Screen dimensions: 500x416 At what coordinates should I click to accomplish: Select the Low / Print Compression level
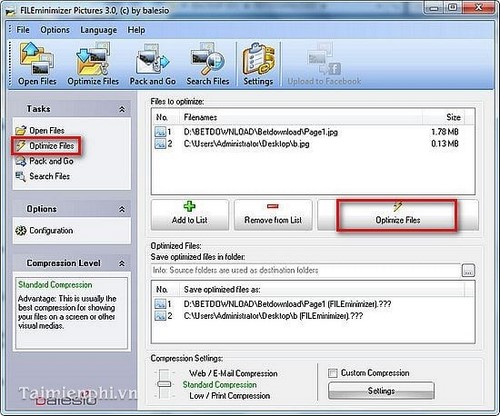(230, 396)
